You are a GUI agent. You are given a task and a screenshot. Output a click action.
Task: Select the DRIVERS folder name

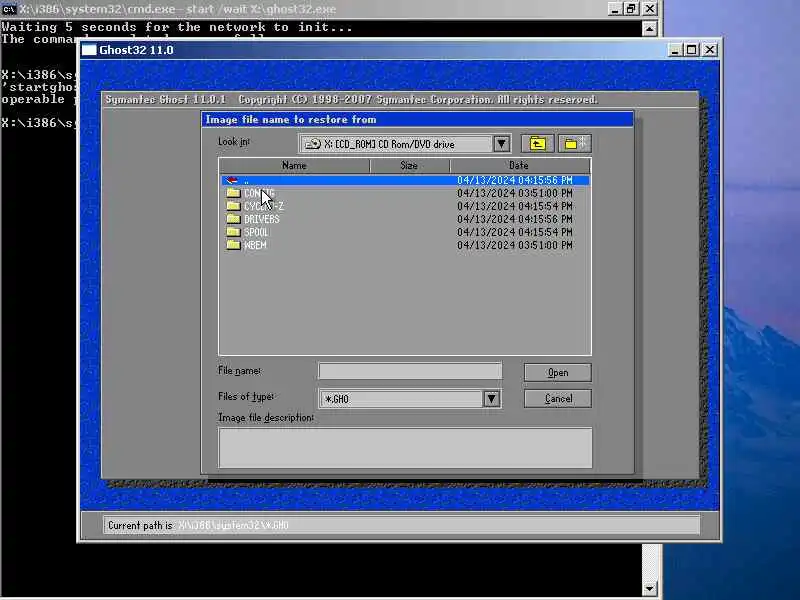pos(262,219)
